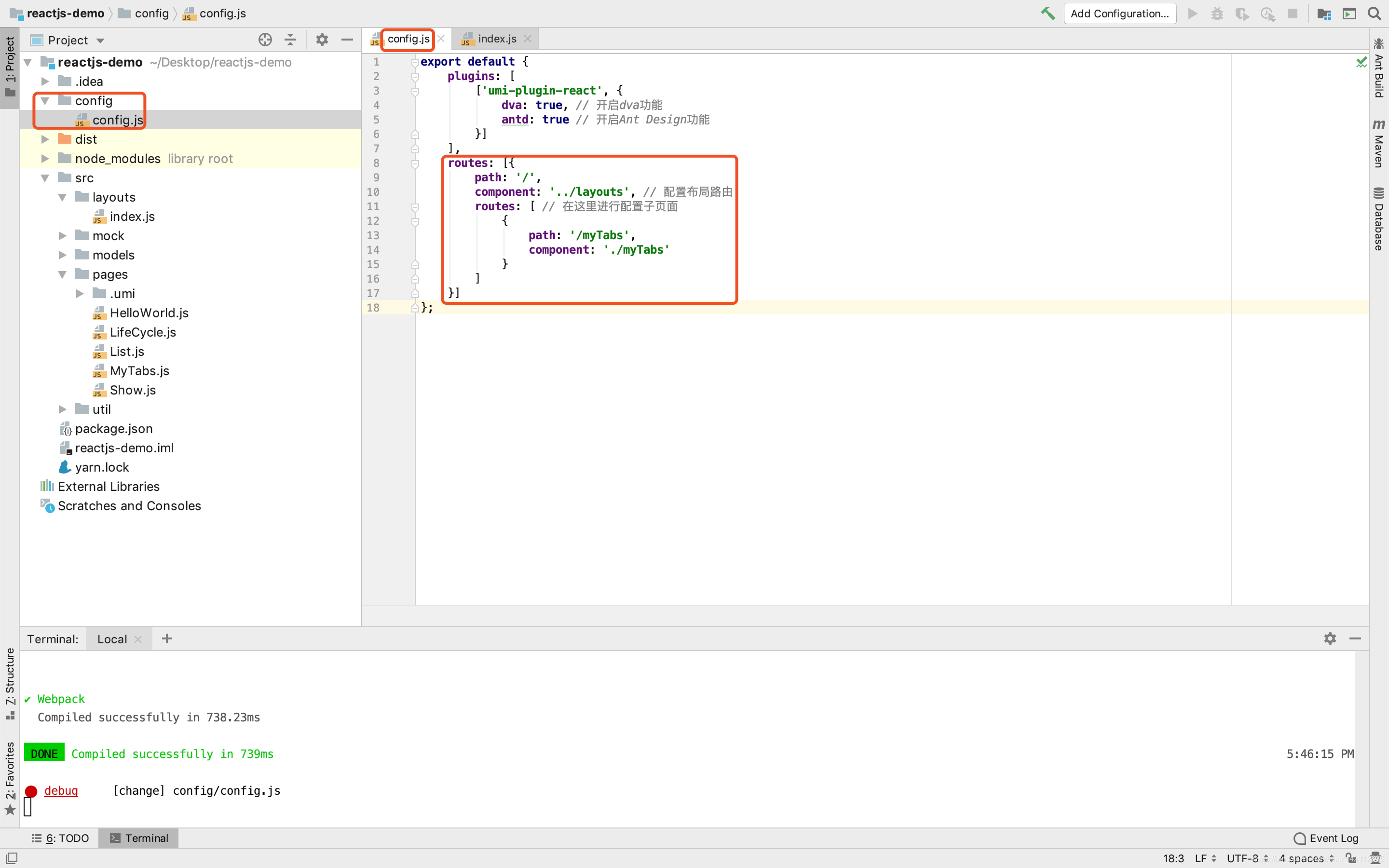Image resolution: width=1389 pixels, height=868 pixels.
Task: Click the 18:3 cursor position indicator
Action: (1173, 858)
